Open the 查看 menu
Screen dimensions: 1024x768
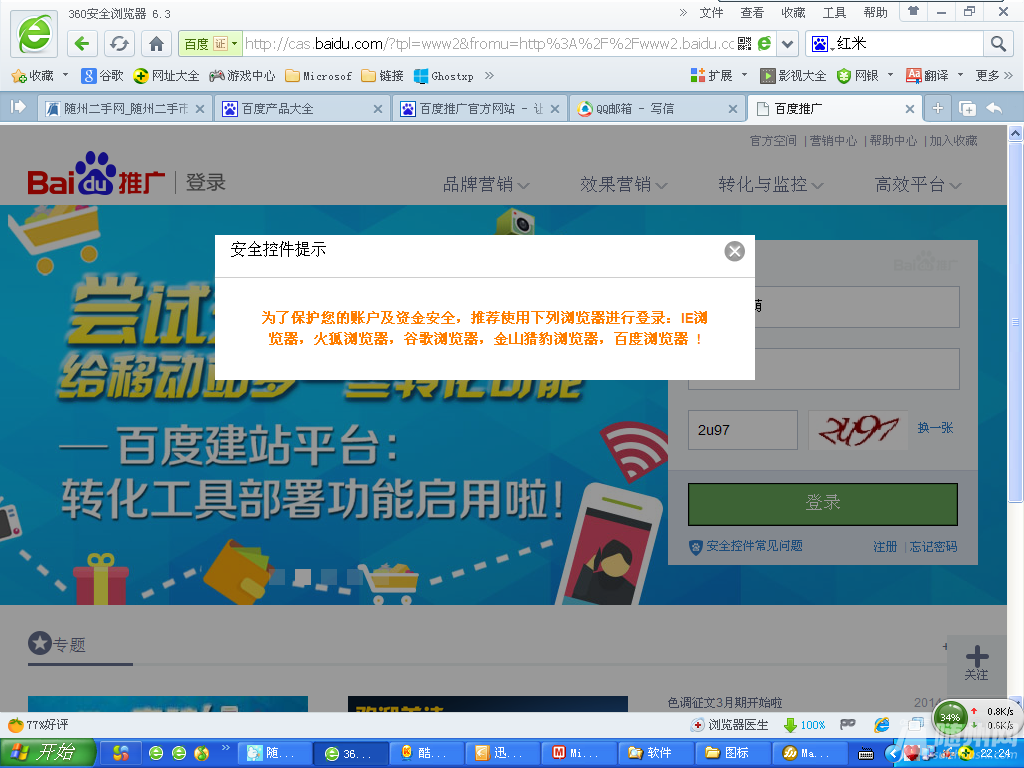click(752, 12)
